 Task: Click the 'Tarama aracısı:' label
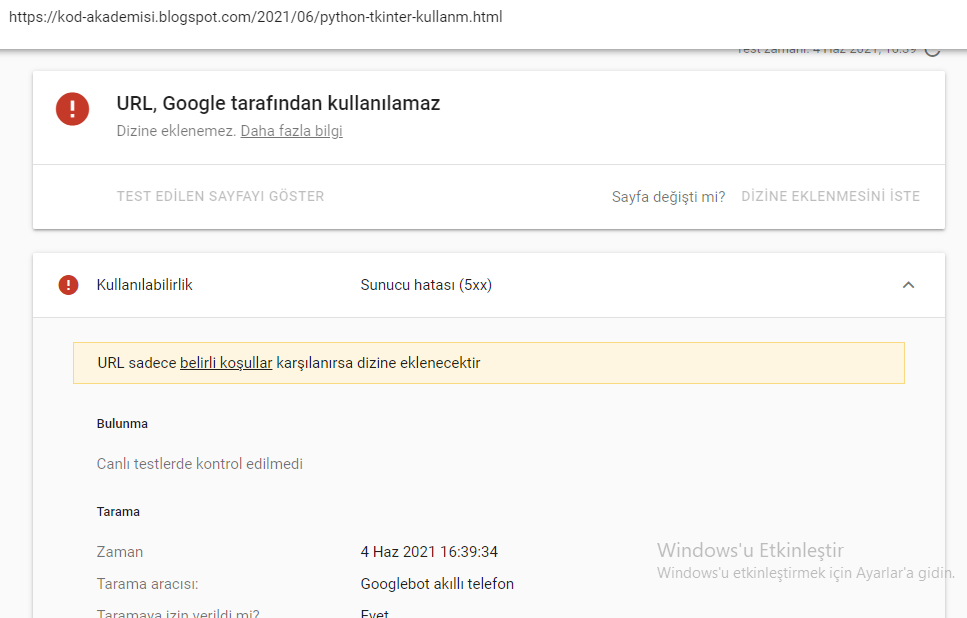147,584
